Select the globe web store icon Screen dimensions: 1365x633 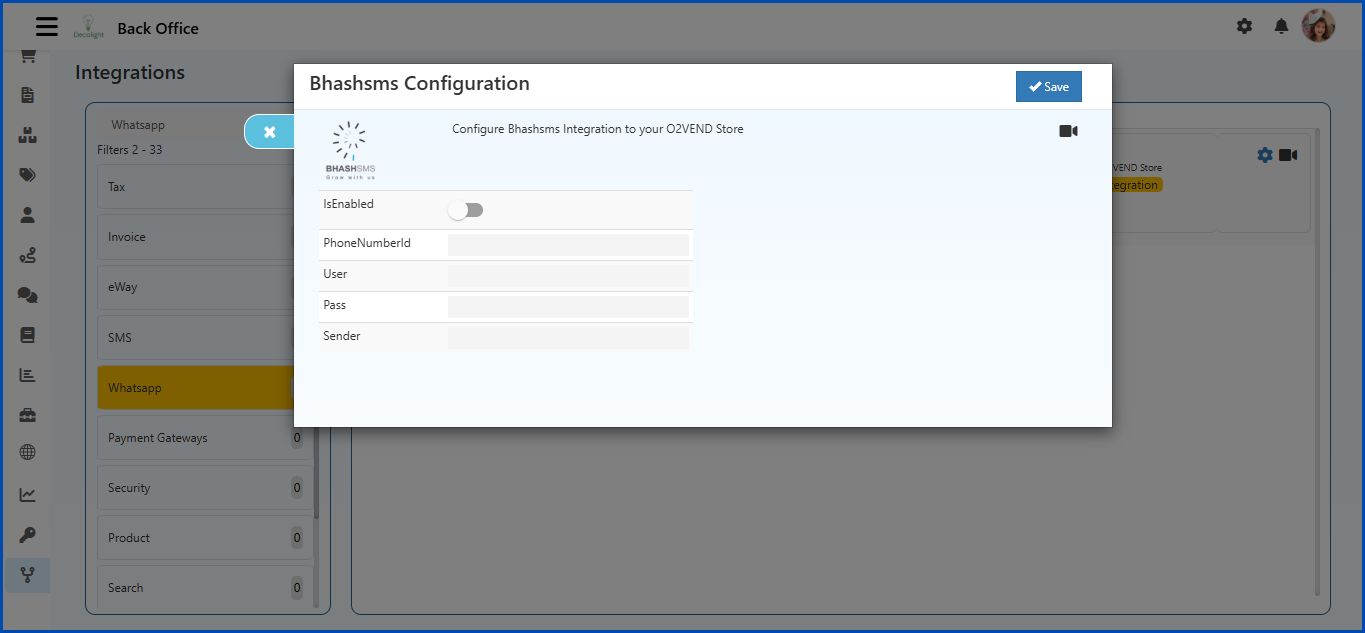(27, 452)
